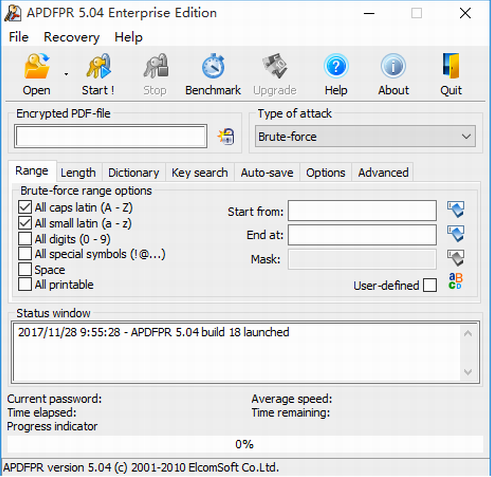This screenshot has width=491, height=477.
Task: Minimize the APDFPR window
Action: pos(369,13)
